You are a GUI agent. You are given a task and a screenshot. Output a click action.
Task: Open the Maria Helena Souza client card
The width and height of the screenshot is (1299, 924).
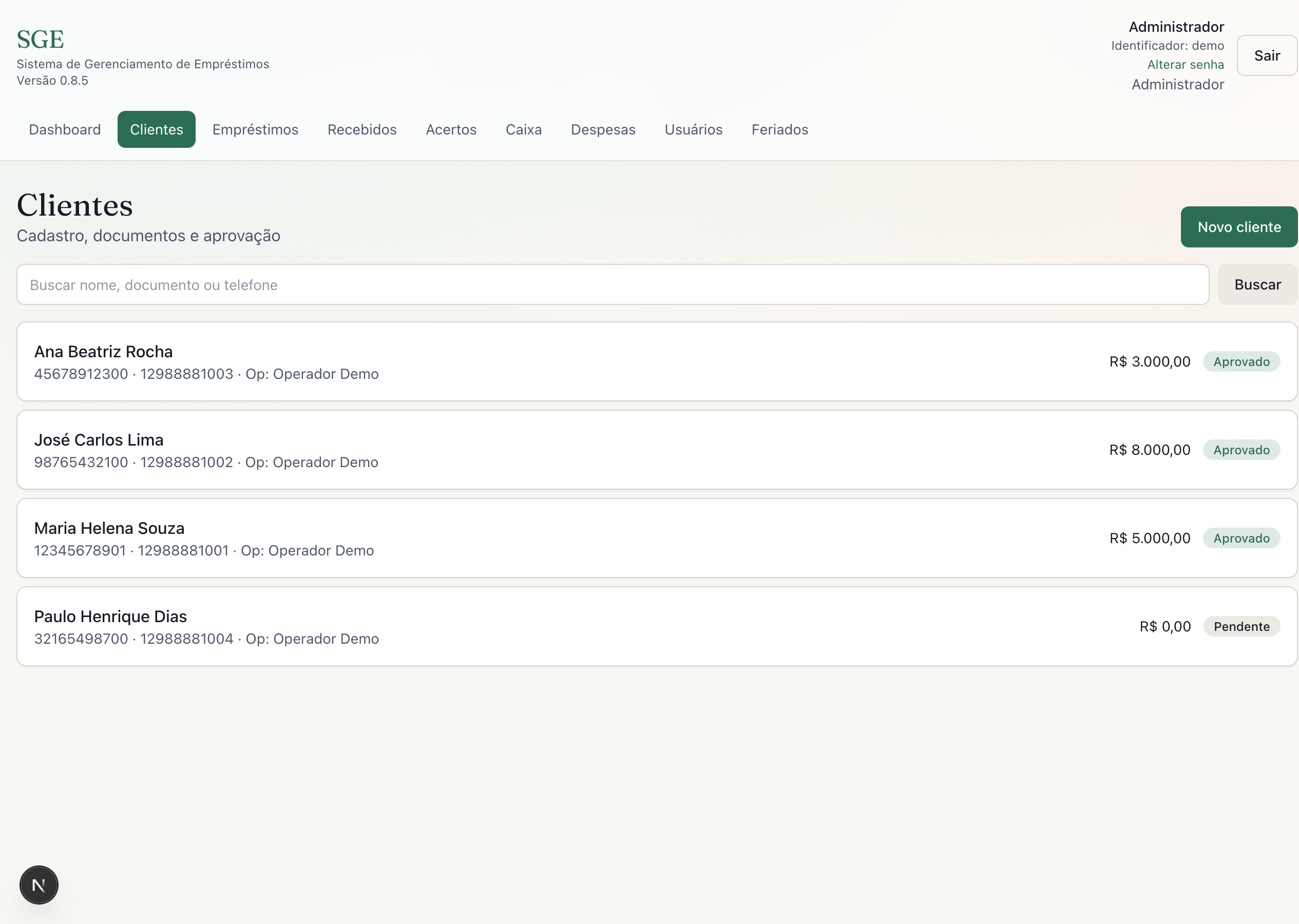(x=657, y=537)
